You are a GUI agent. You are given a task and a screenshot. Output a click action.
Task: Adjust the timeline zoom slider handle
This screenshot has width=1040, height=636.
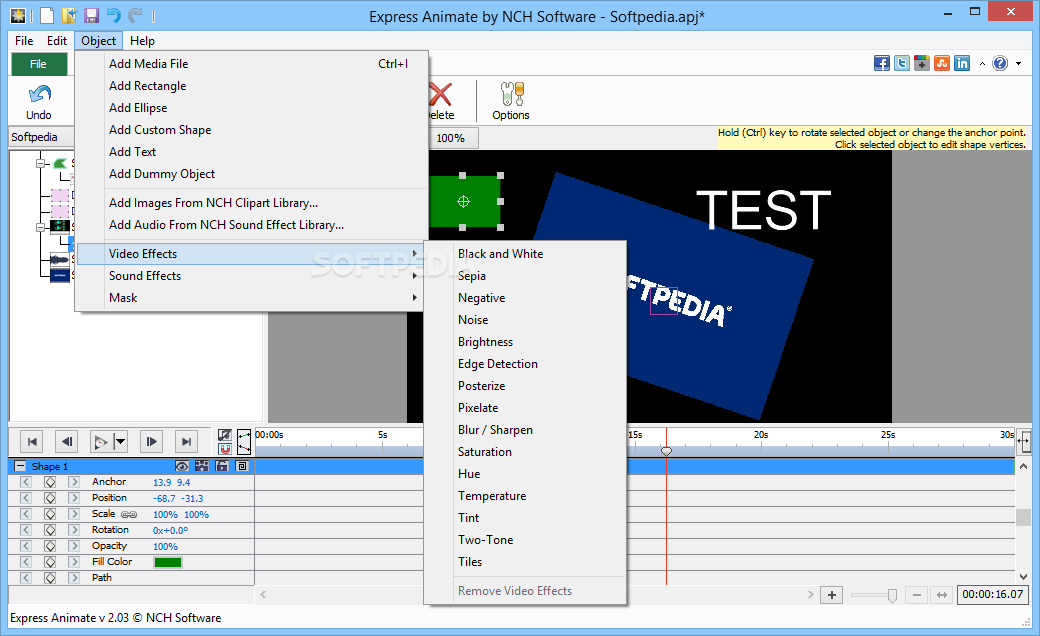click(892, 596)
